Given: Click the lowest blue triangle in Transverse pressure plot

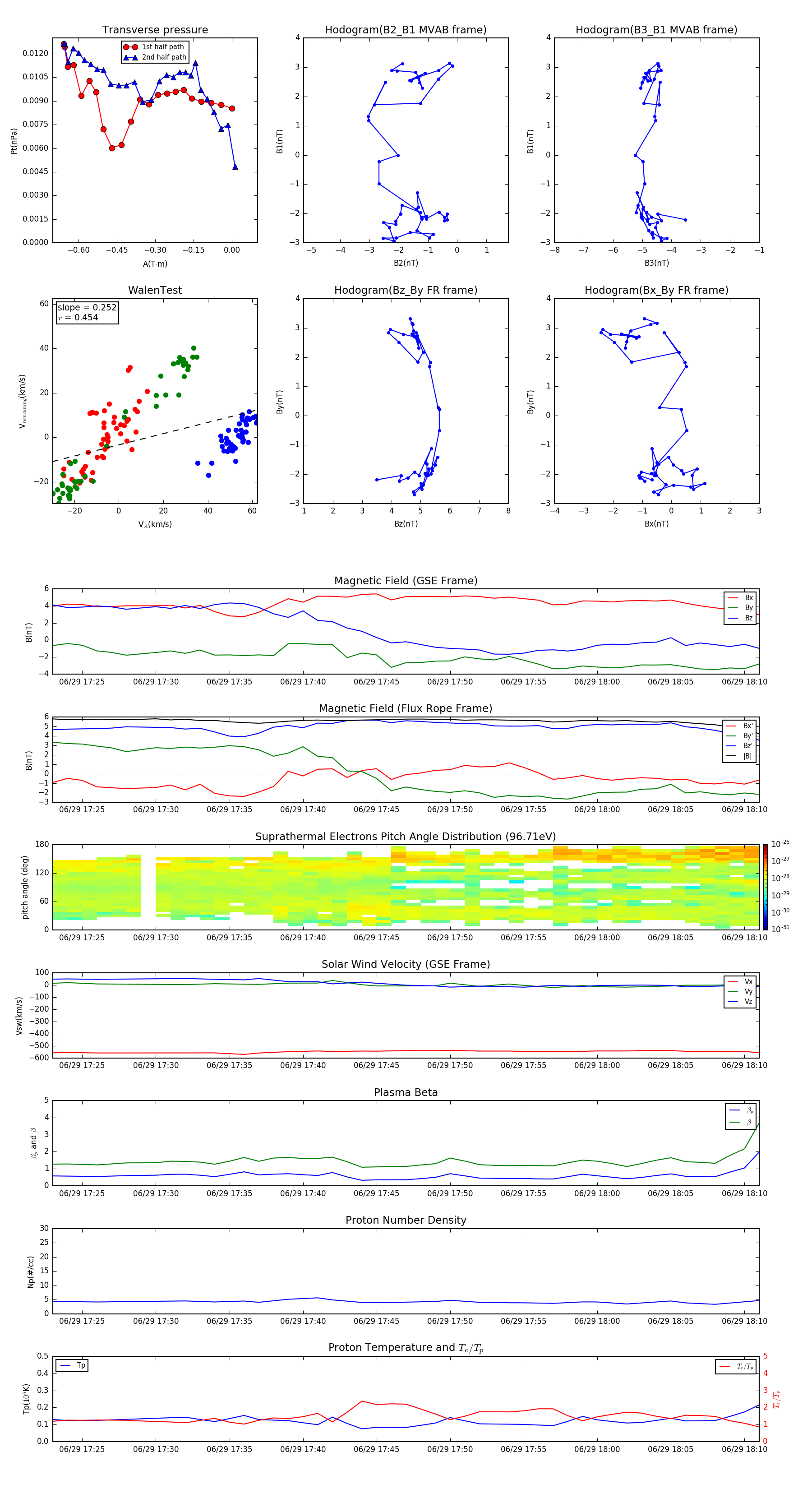Looking at the screenshot, I should (x=235, y=167).
